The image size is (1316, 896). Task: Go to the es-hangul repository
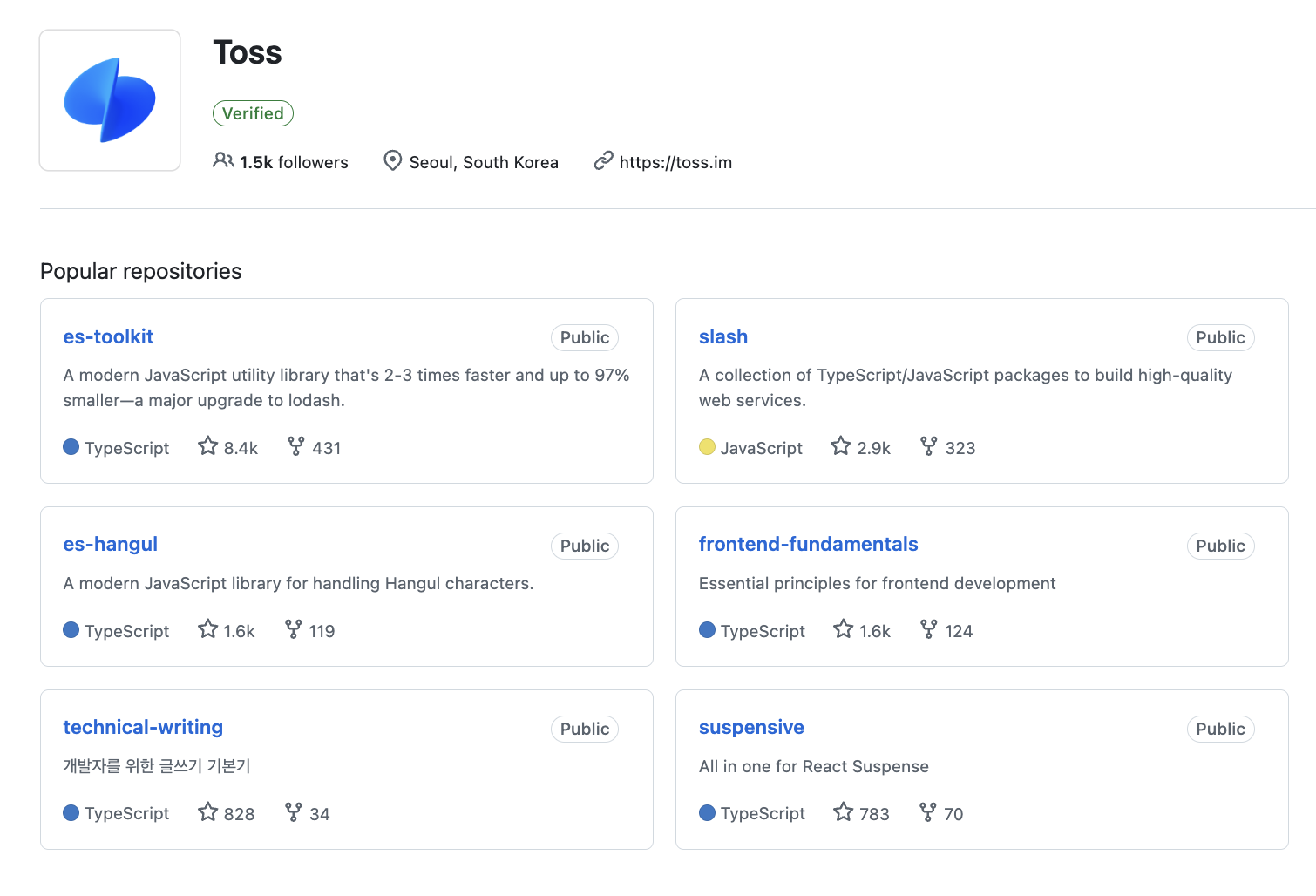[x=110, y=544]
